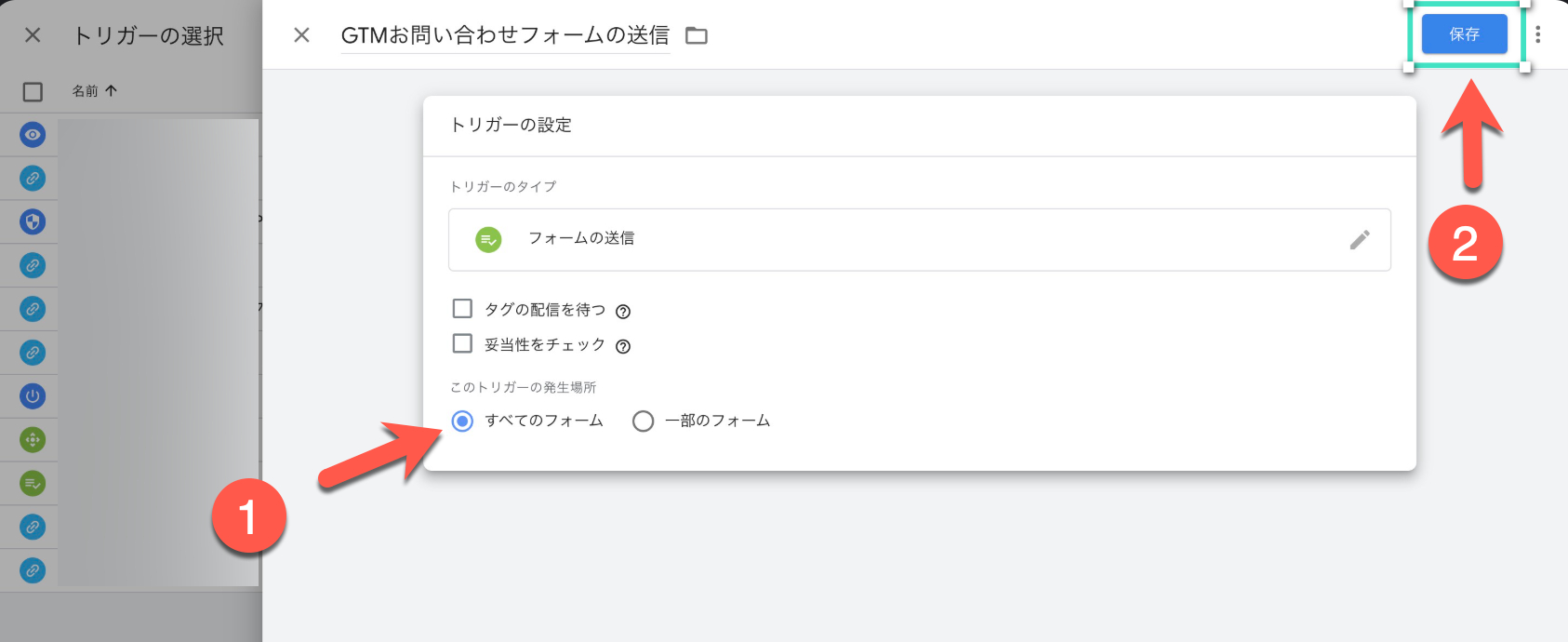1568x642 pixels.
Task: Open the three-dot more options menu
Action: click(x=1537, y=34)
